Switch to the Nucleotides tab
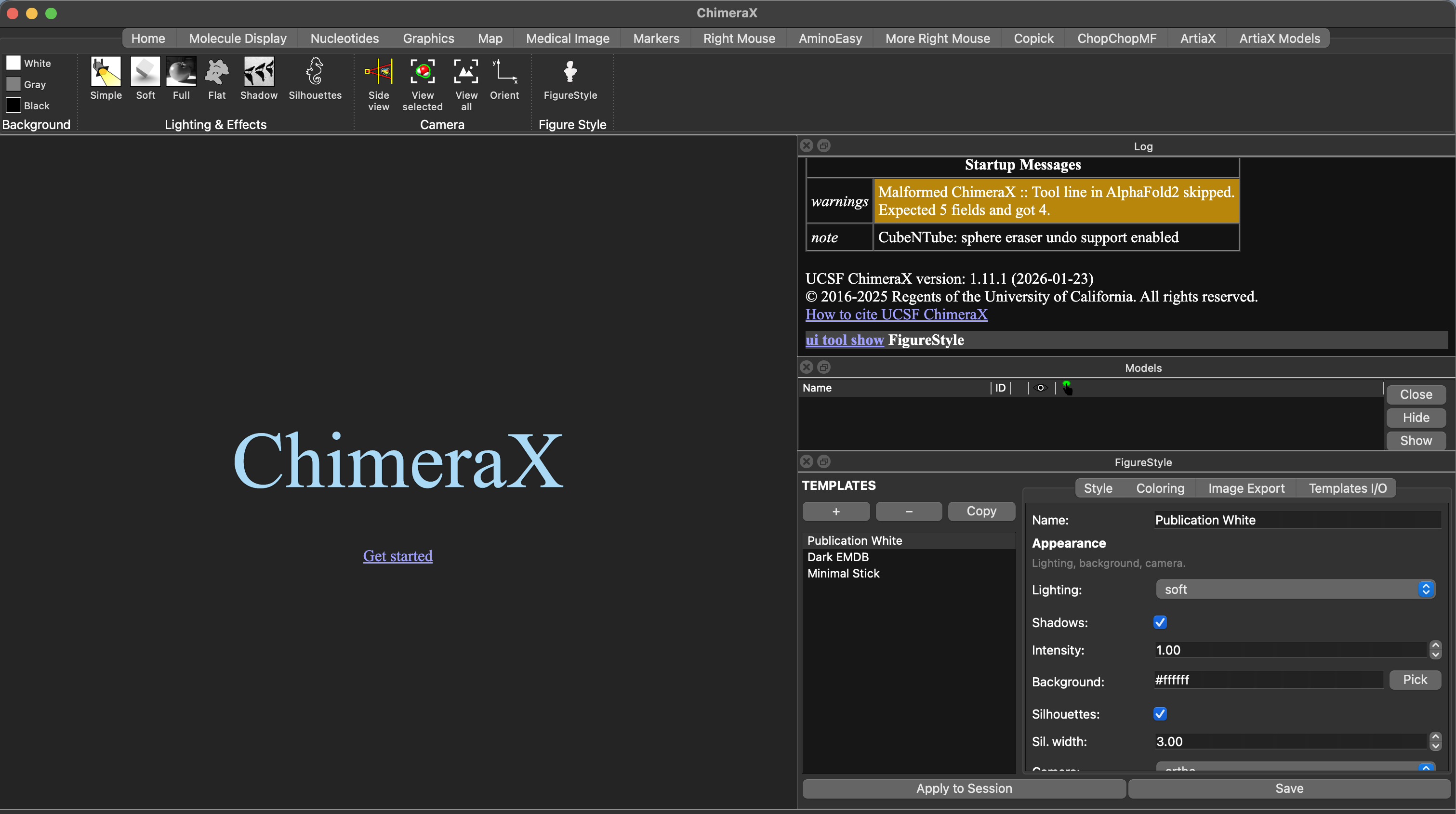 pos(344,39)
